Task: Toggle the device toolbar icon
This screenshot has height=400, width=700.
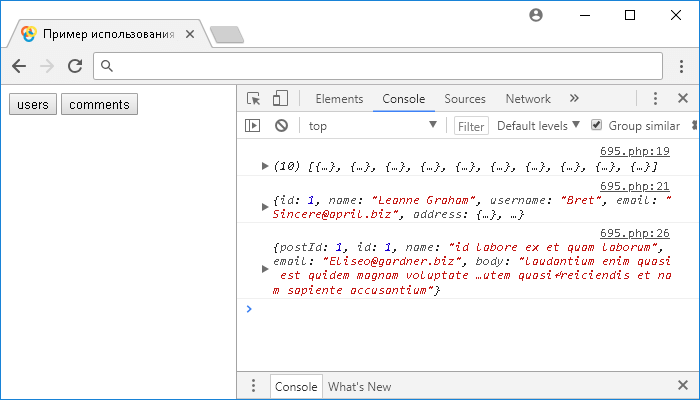Action: click(280, 98)
